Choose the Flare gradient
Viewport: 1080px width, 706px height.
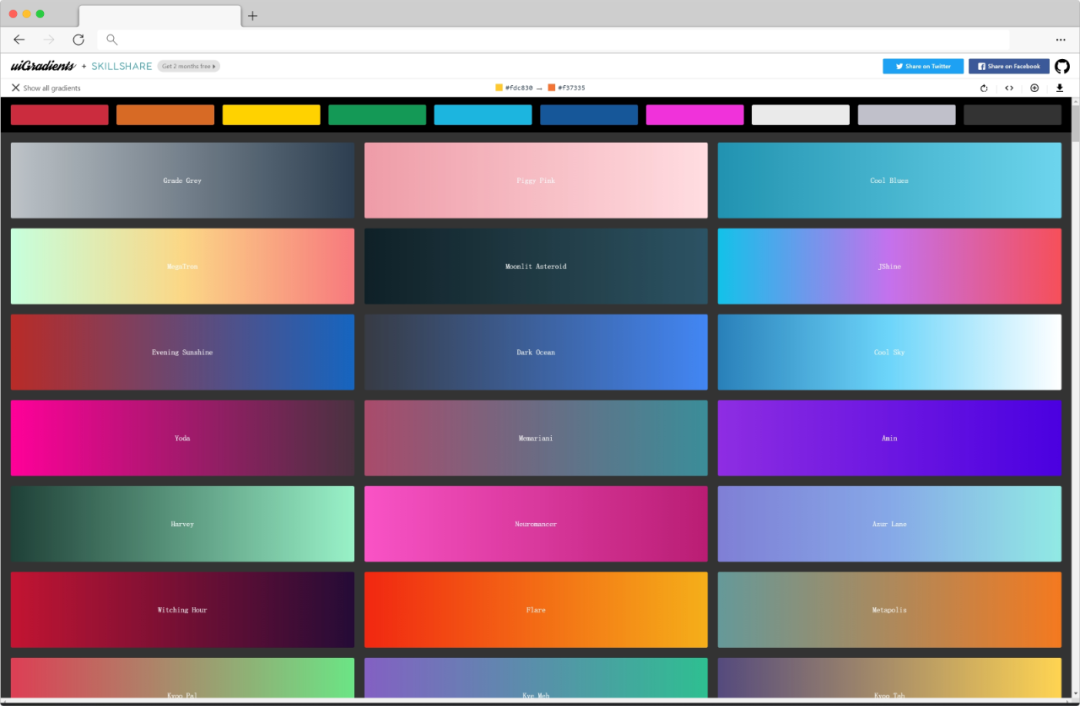click(536, 610)
